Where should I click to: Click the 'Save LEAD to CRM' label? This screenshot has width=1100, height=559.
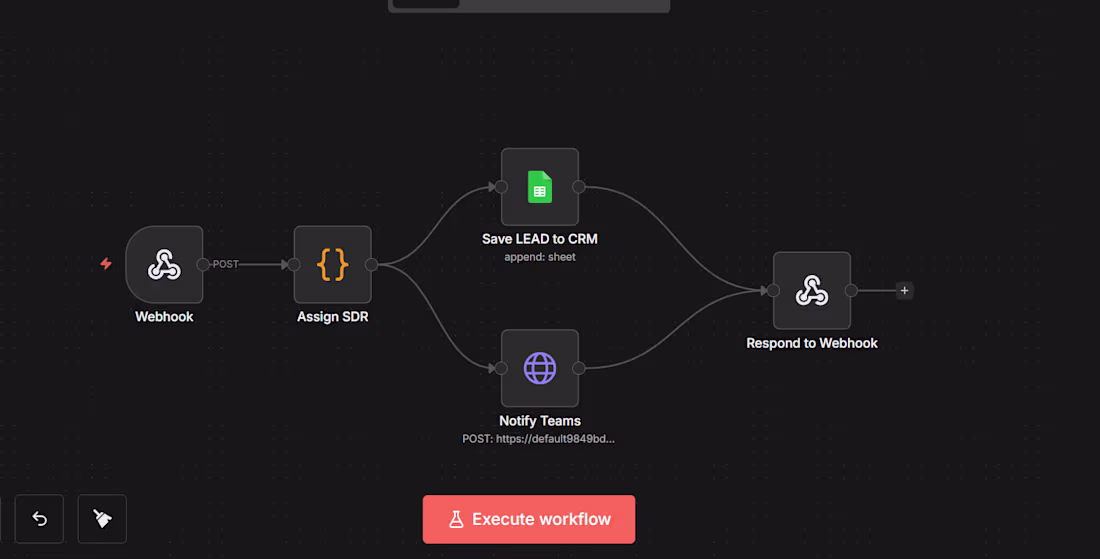pos(539,239)
